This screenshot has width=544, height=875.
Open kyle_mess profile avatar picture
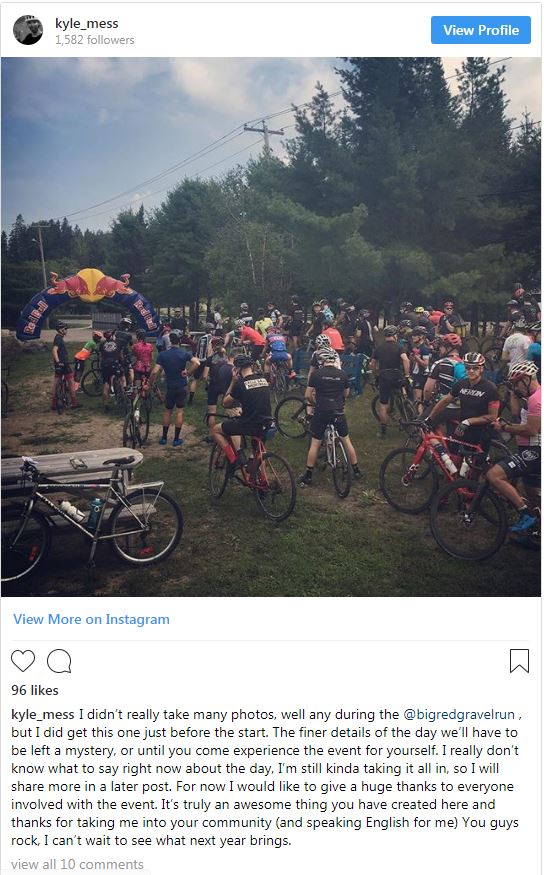click(28, 30)
